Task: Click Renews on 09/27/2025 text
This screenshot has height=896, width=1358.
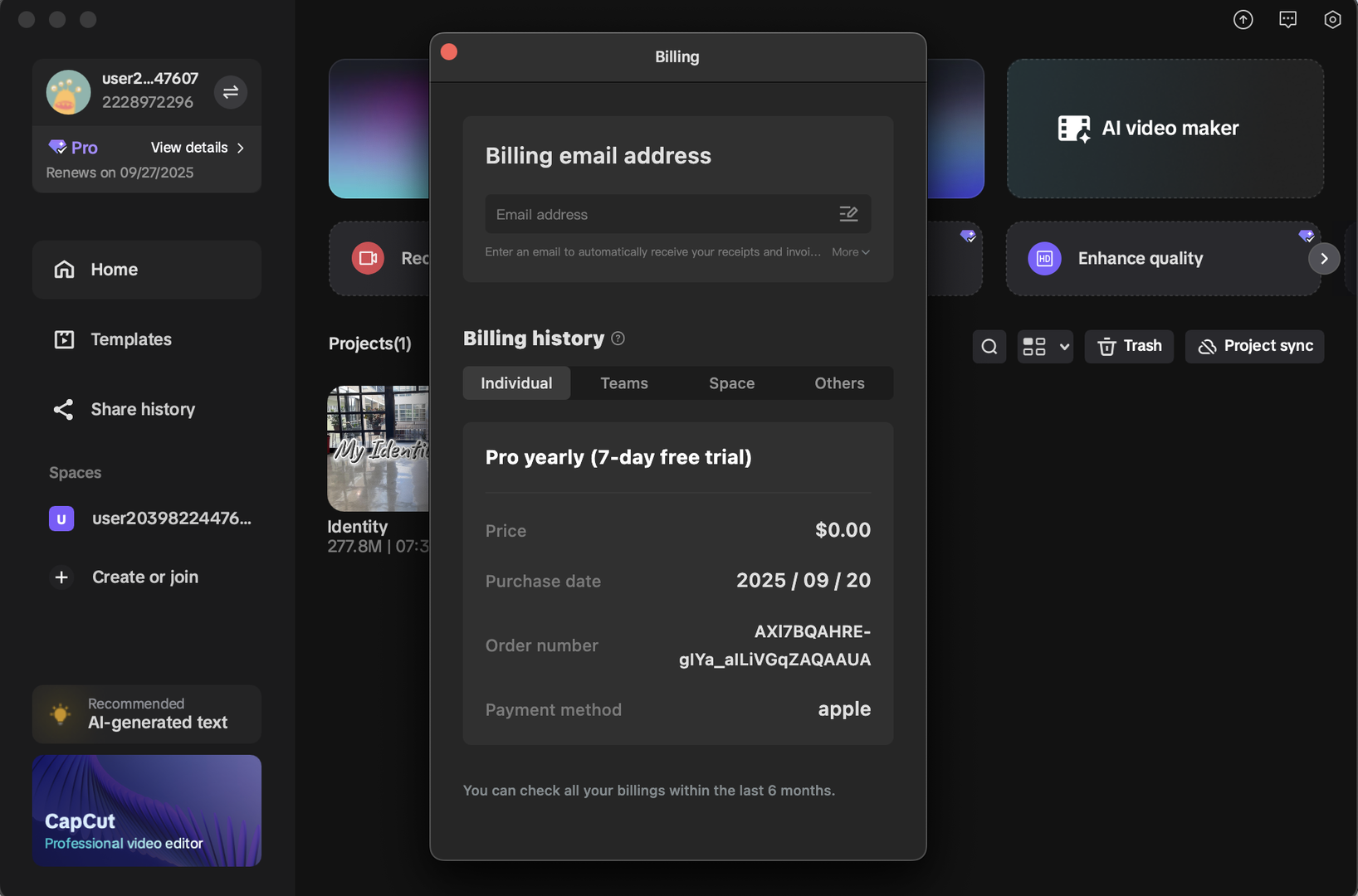Action: click(120, 173)
